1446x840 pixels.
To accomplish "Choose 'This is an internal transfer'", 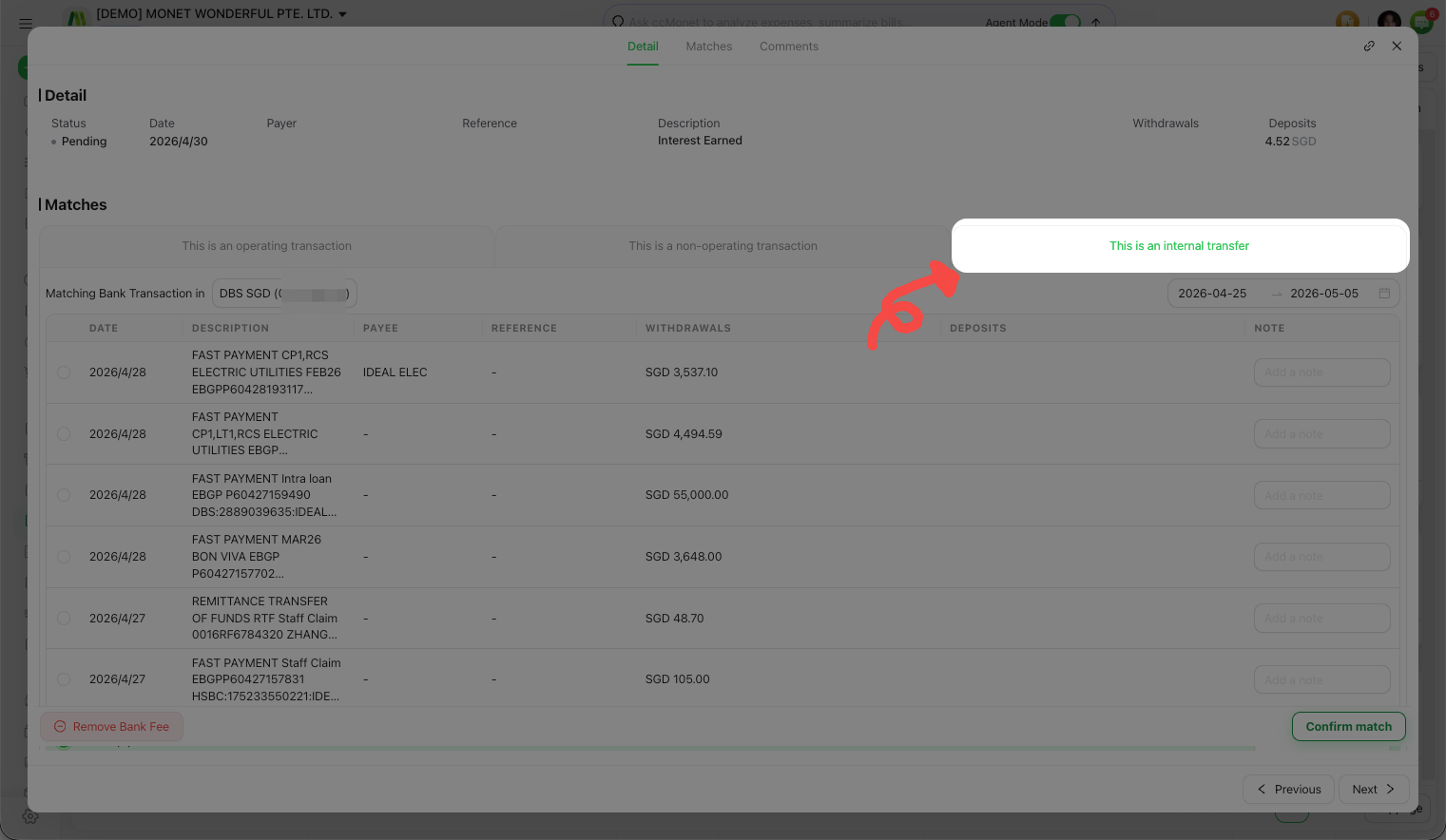I will (1180, 246).
